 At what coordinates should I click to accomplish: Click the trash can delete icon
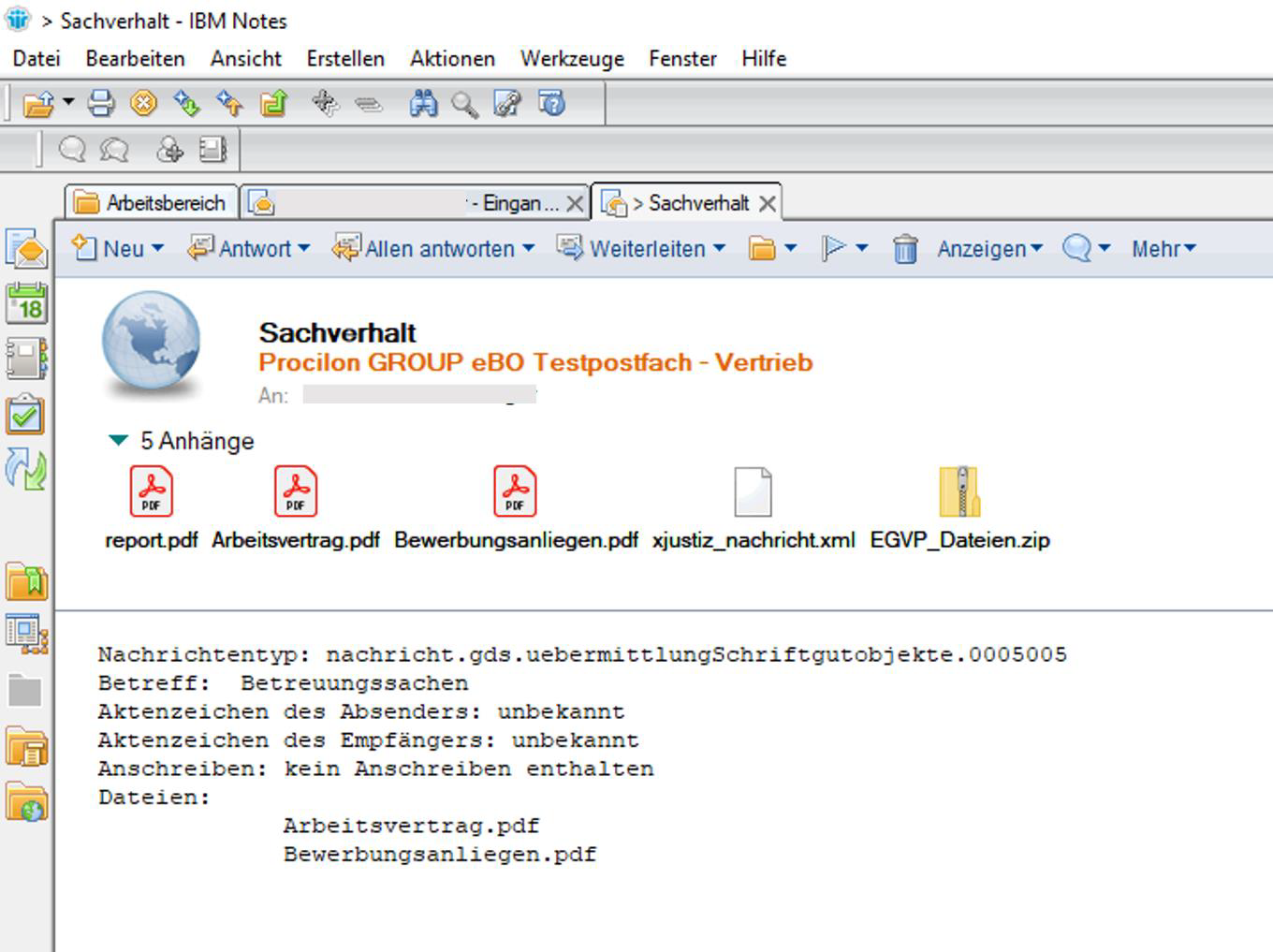[904, 249]
